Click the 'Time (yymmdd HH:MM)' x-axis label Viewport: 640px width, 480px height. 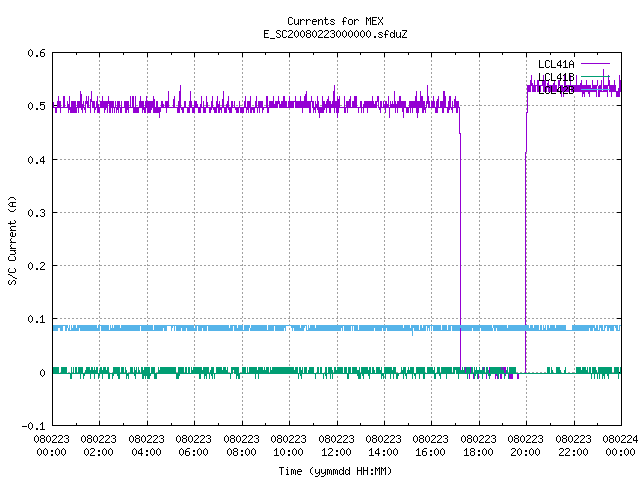tap(335, 471)
